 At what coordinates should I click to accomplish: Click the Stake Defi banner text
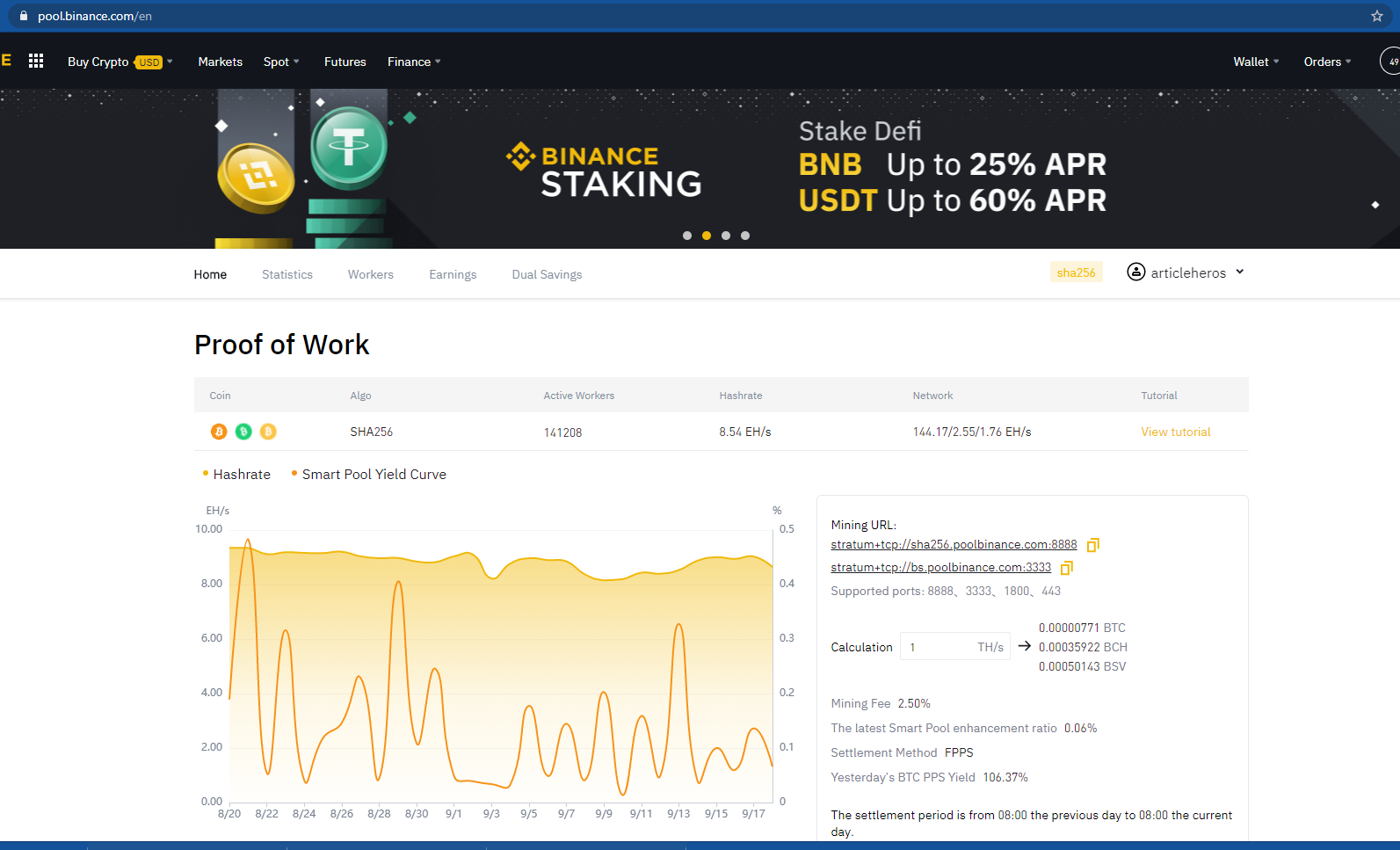[860, 131]
